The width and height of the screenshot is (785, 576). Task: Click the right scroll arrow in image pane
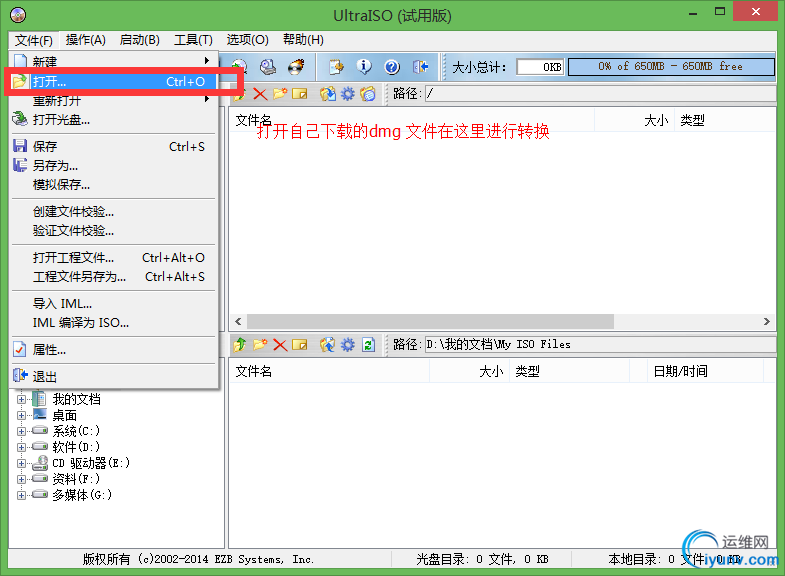pyautogui.click(x=766, y=321)
